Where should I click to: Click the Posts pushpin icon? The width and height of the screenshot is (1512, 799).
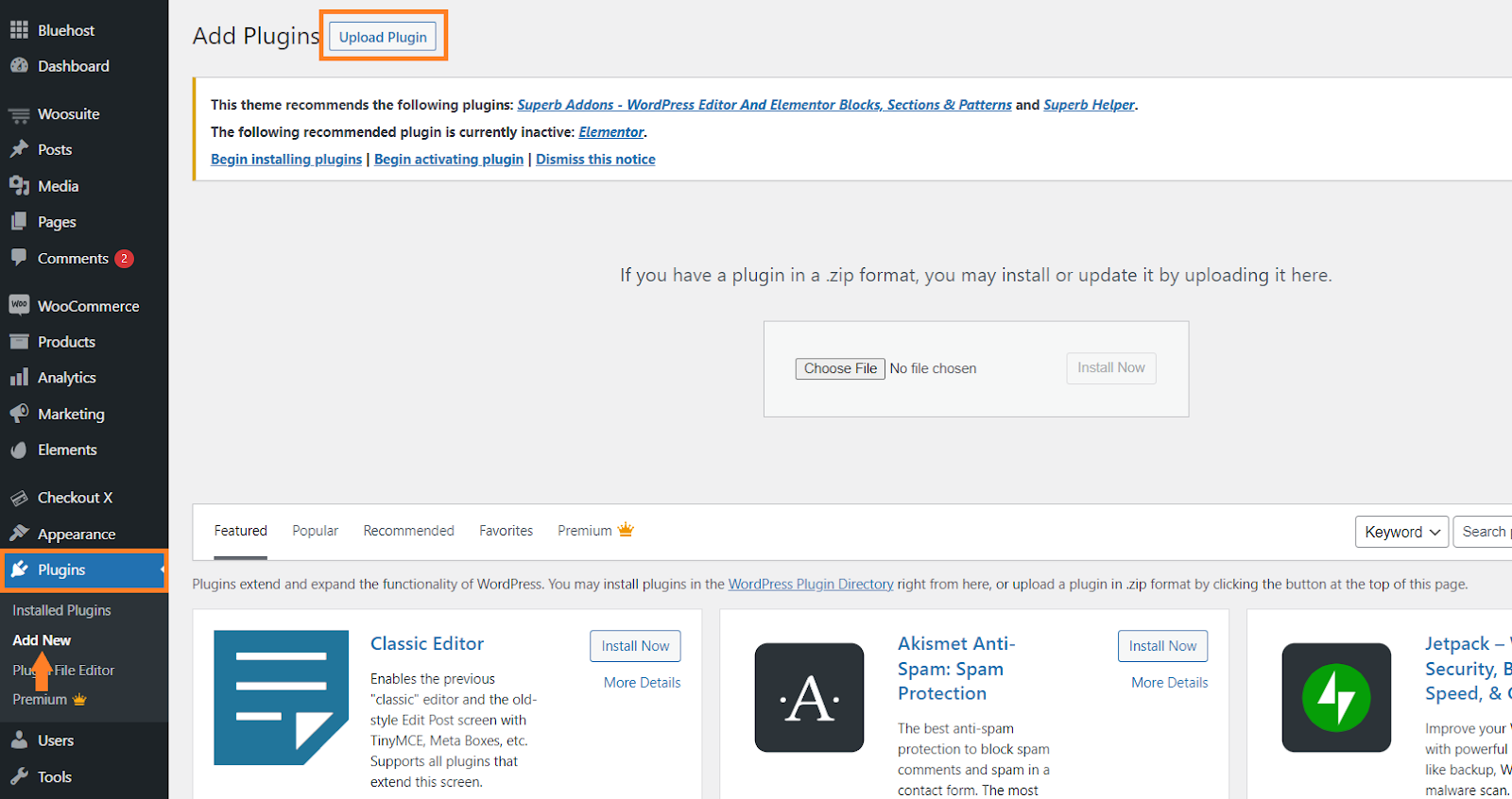19,149
